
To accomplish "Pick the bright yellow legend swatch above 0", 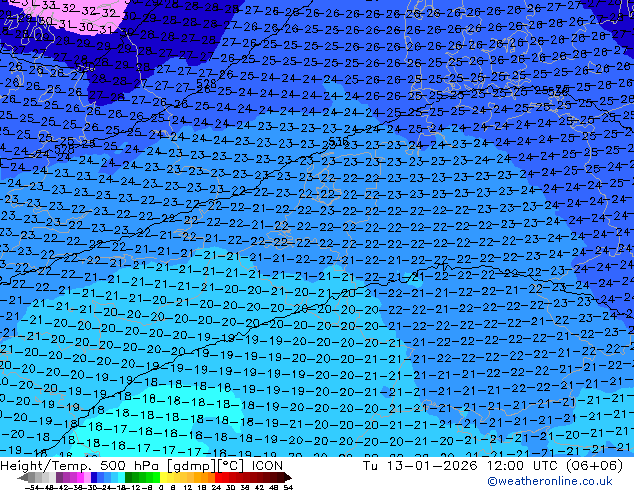I will click(164, 478).
